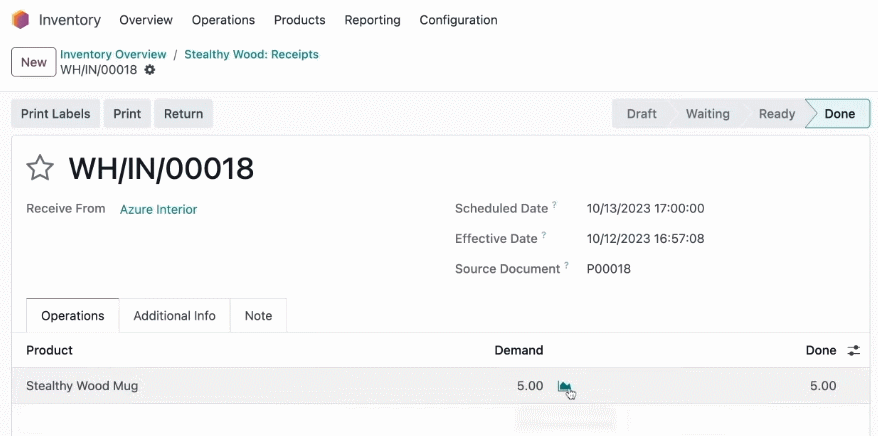This screenshot has height=436, width=878.
Task: Open the gear settings icon beside WH/IN/00018
Action: tap(150, 70)
